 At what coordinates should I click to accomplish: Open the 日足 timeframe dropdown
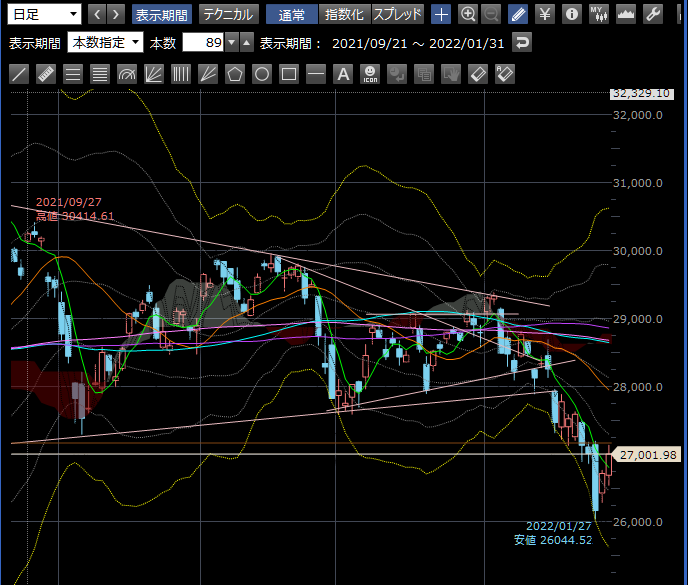coord(46,14)
